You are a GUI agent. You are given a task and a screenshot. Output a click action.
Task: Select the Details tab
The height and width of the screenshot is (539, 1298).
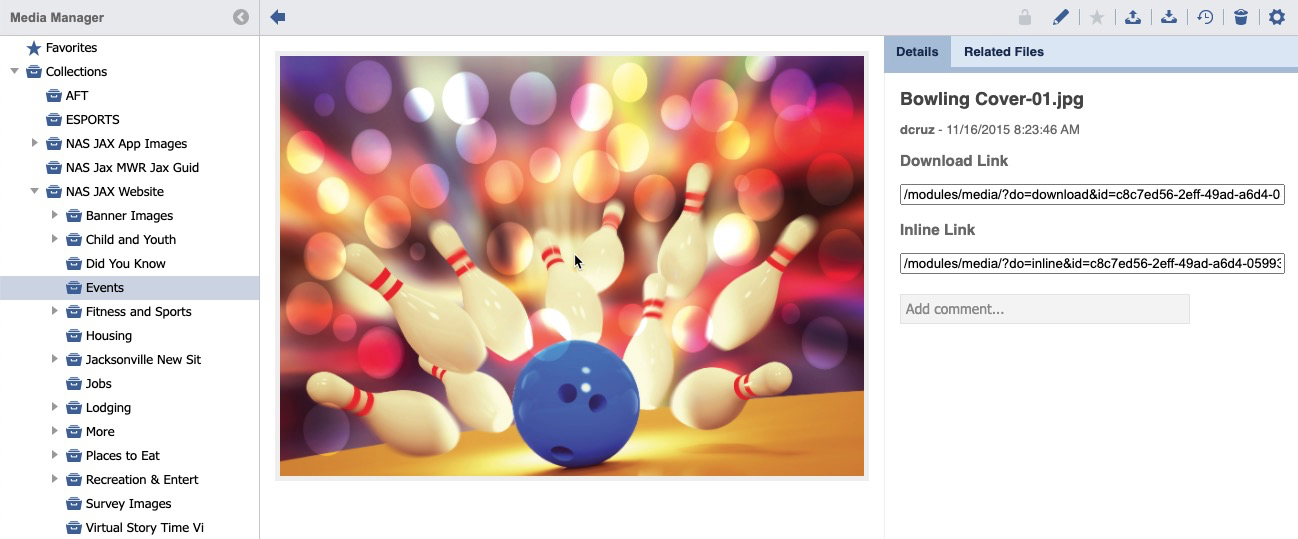(917, 52)
